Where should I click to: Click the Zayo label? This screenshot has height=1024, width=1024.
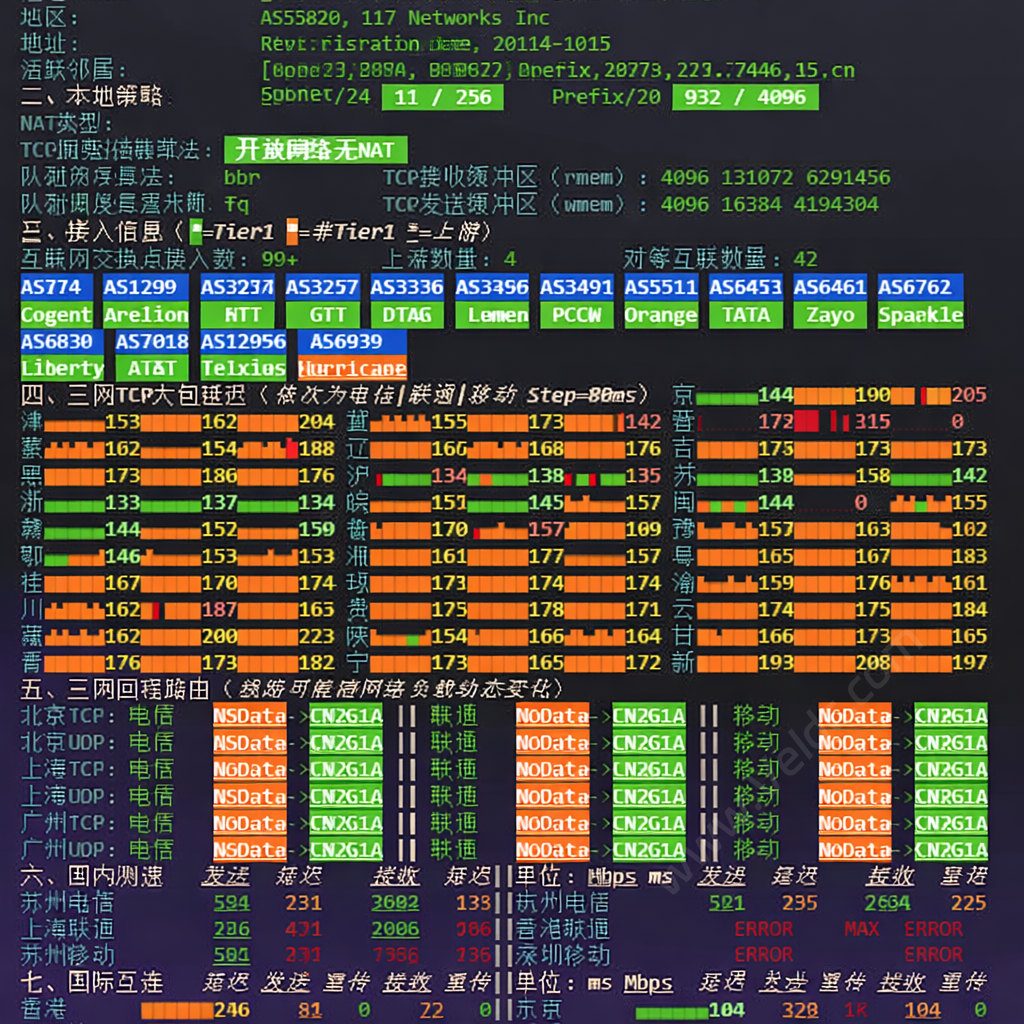coord(830,315)
